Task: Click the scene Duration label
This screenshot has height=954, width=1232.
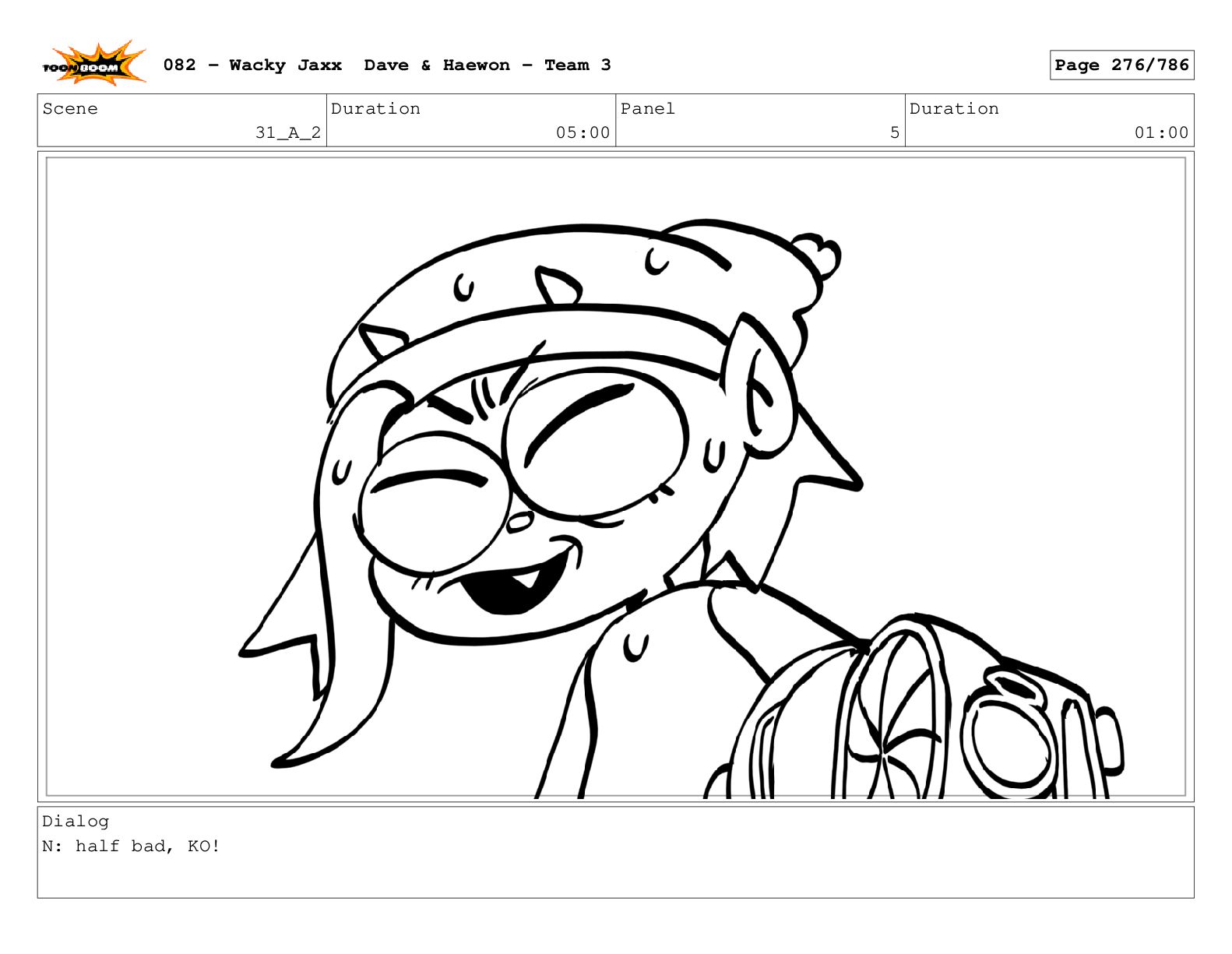Action: click(x=375, y=109)
